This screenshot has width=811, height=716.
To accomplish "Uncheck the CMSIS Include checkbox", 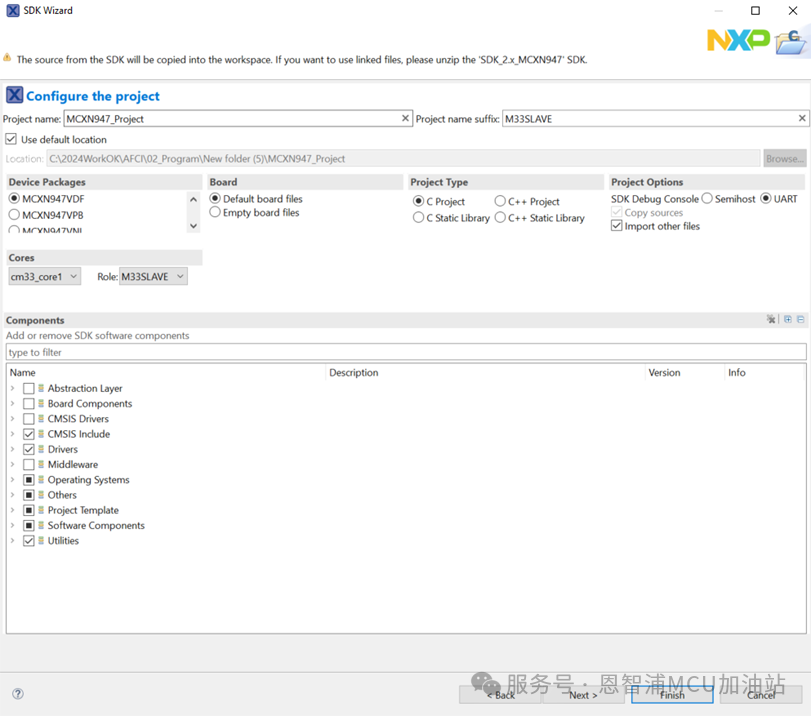I will [29, 434].
